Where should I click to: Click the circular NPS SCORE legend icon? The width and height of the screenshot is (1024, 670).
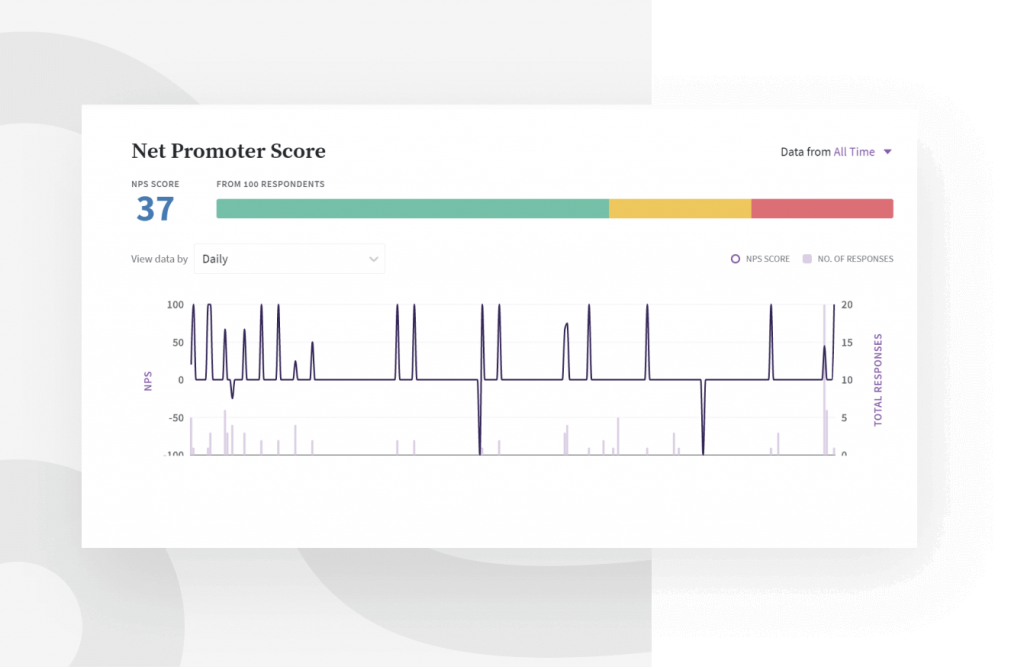[x=736, y=258]
